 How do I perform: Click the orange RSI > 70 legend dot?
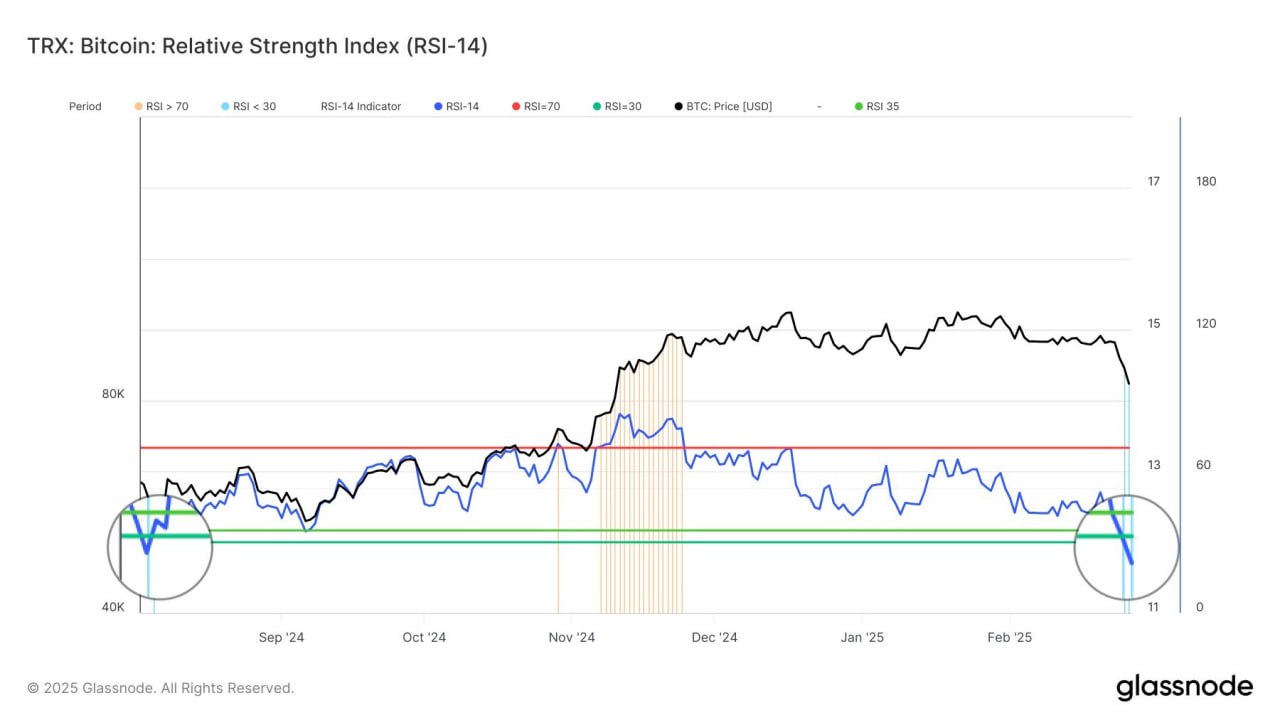pos(138,106)
